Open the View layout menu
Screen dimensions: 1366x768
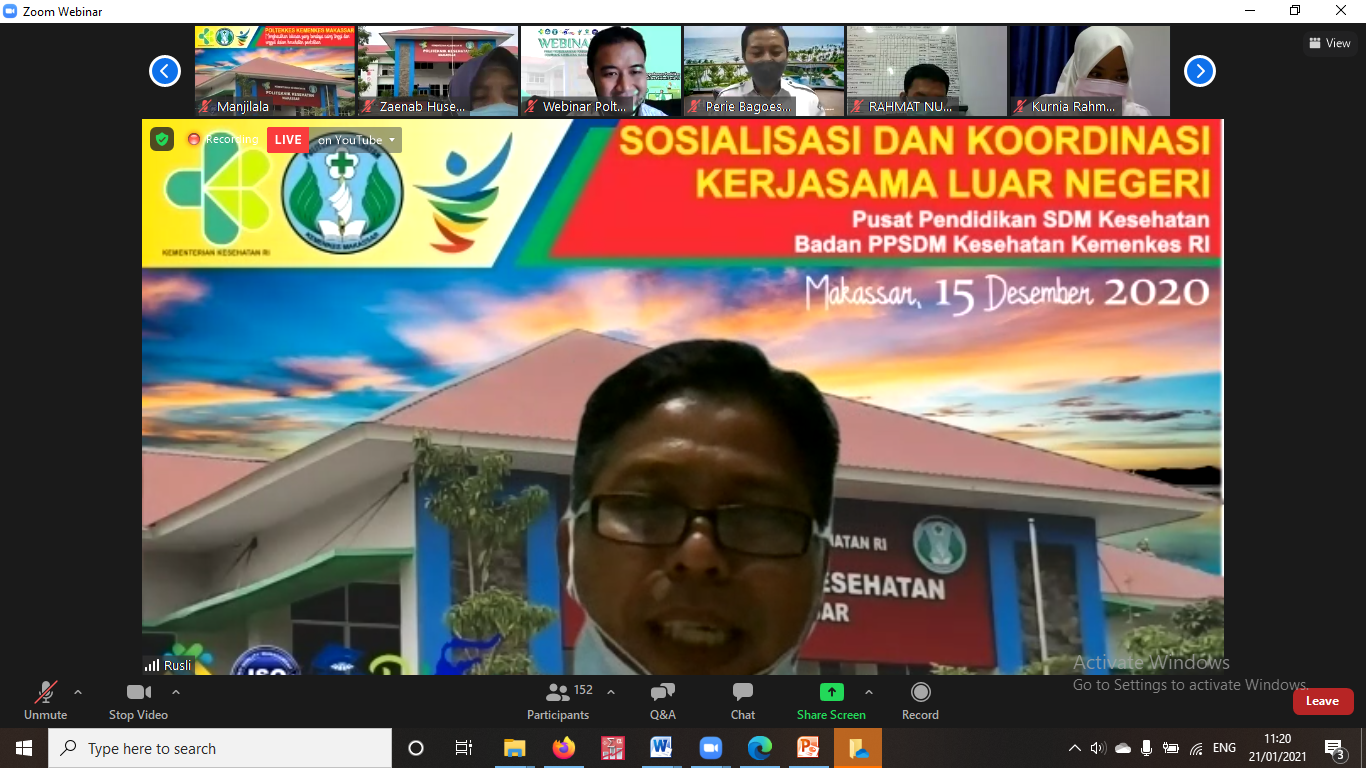[1330, 43]
